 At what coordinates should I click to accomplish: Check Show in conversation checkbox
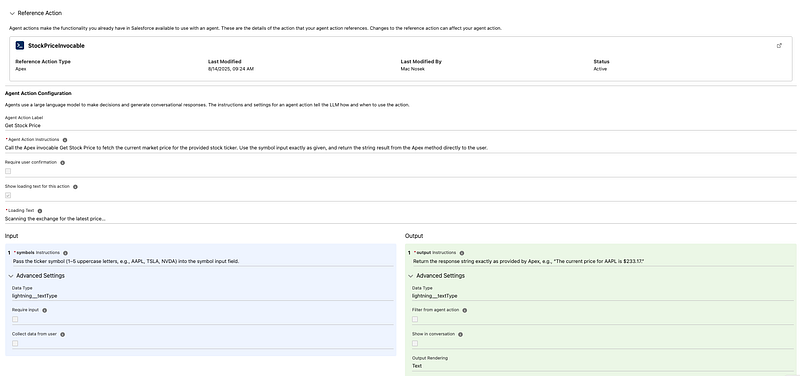[x=415, y=343]
